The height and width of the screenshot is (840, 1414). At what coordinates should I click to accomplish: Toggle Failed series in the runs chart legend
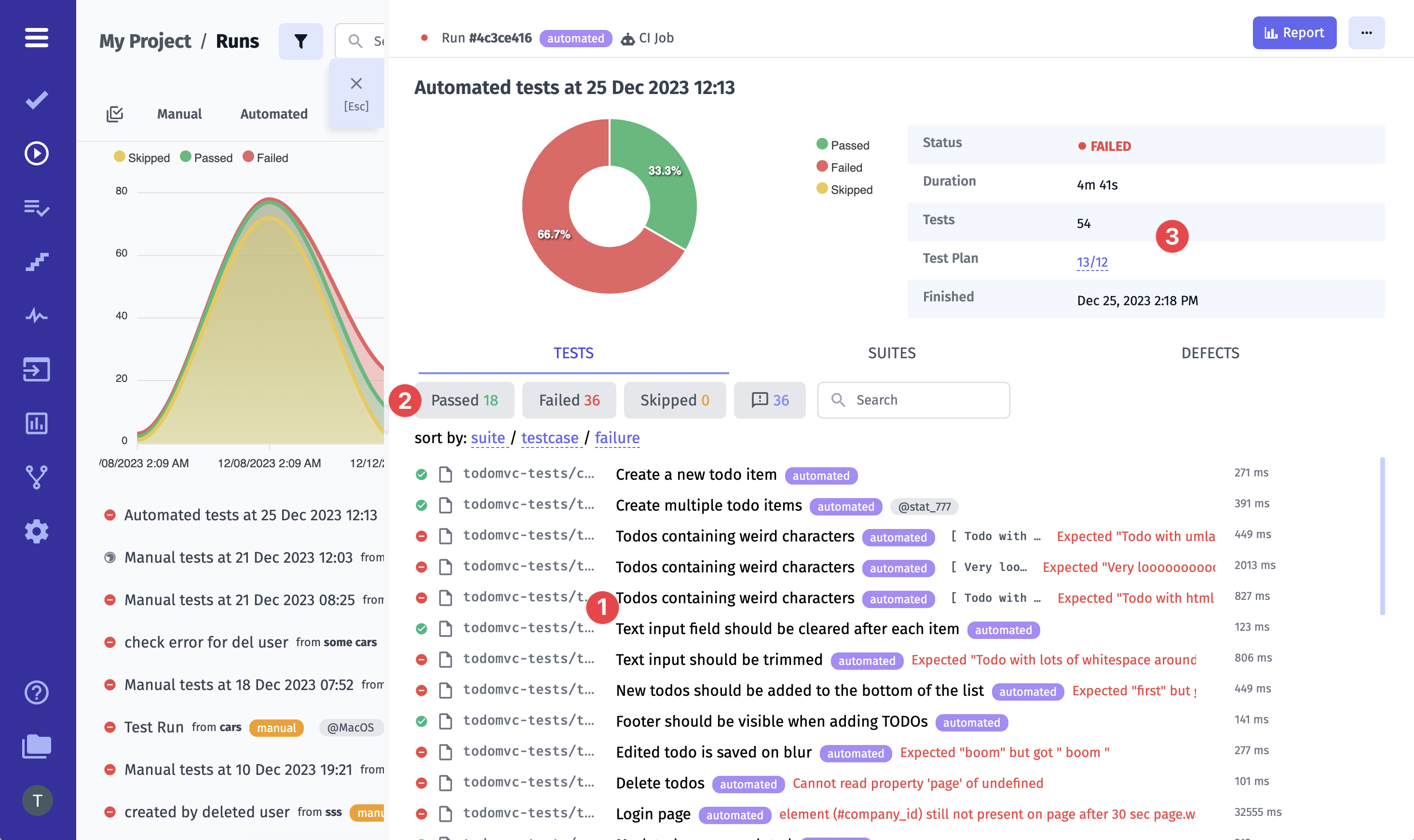pos(265,157)
